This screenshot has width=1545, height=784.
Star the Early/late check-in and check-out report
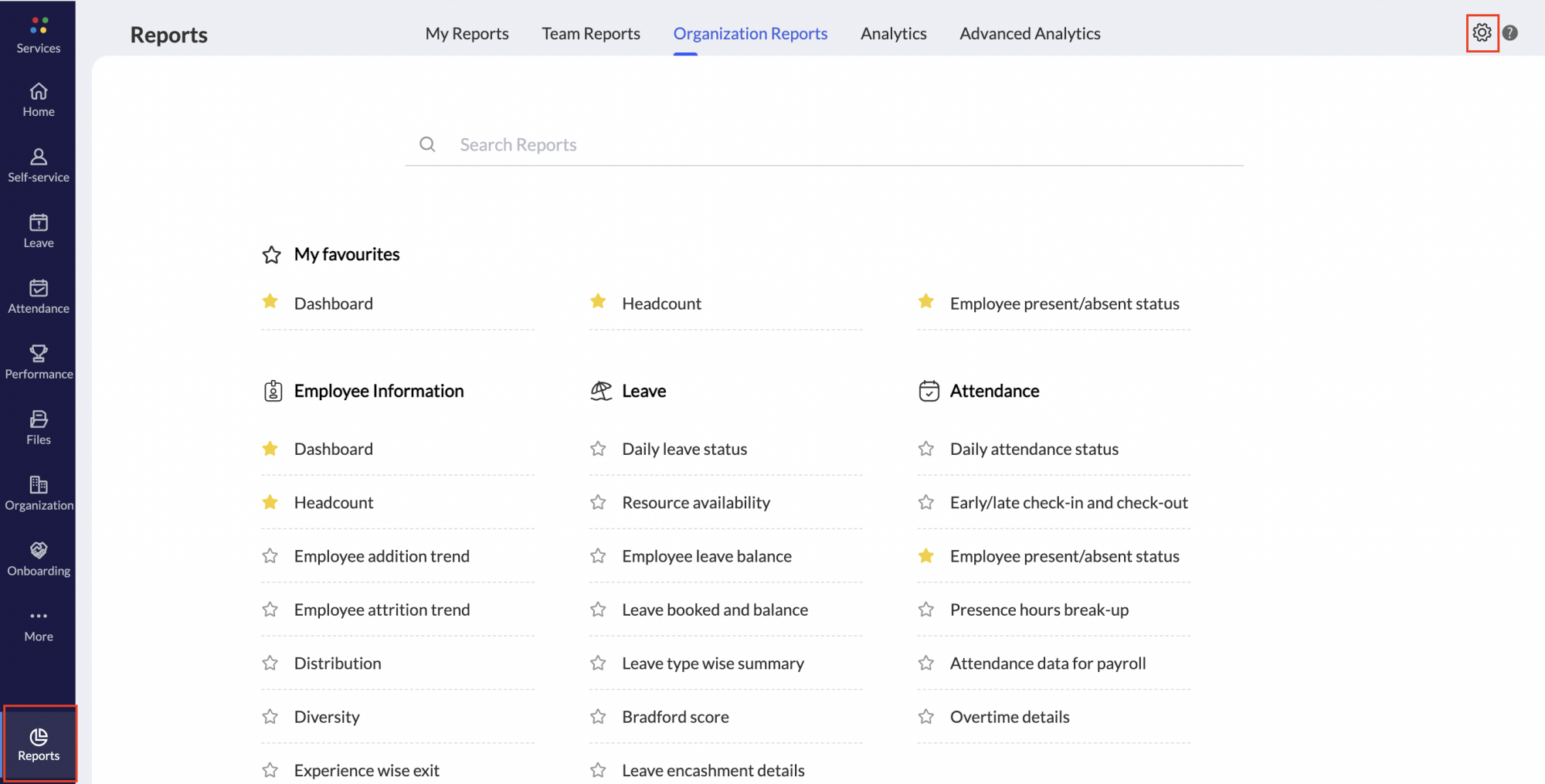coord(926,502)
